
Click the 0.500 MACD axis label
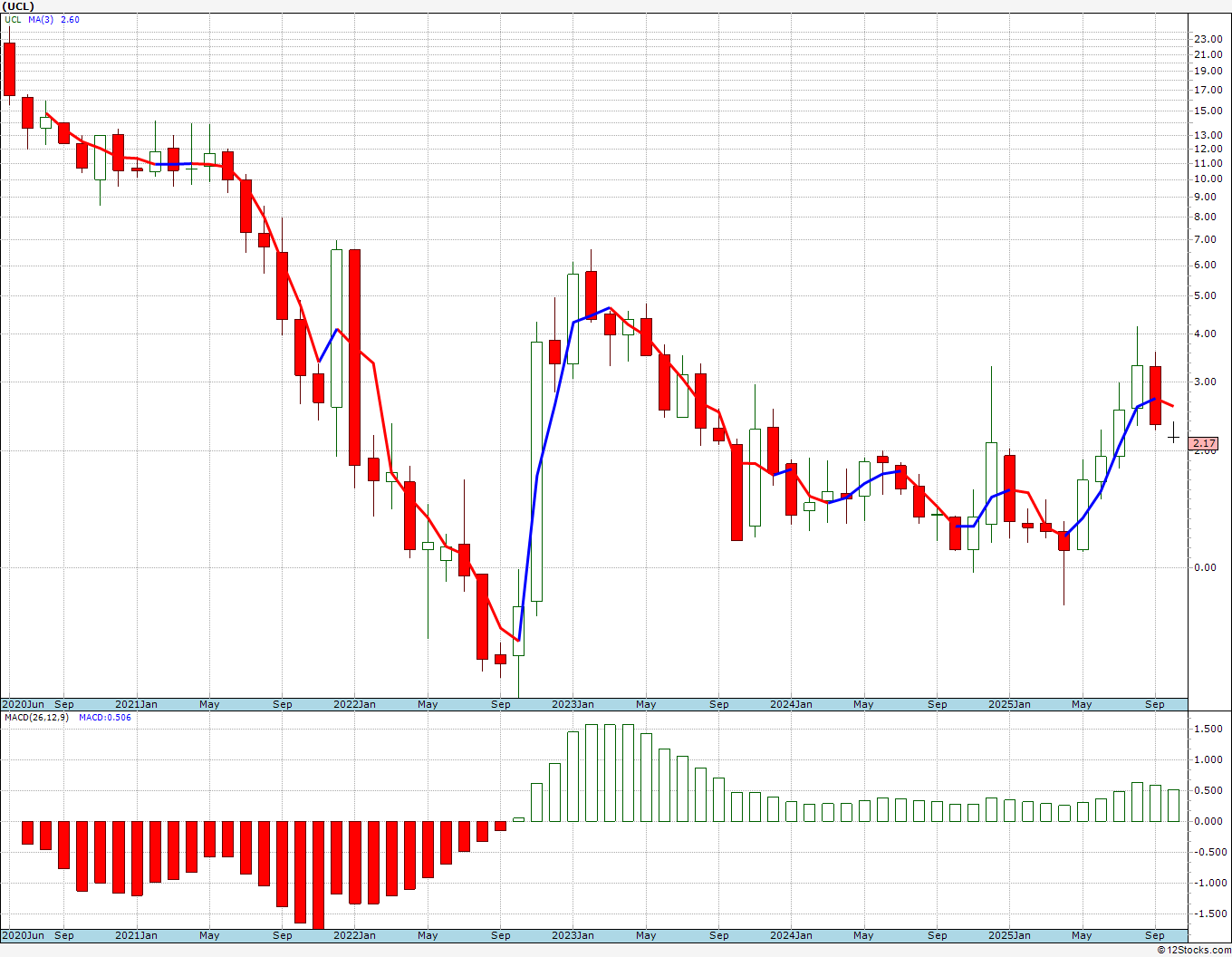click(x=1208, y=790)
